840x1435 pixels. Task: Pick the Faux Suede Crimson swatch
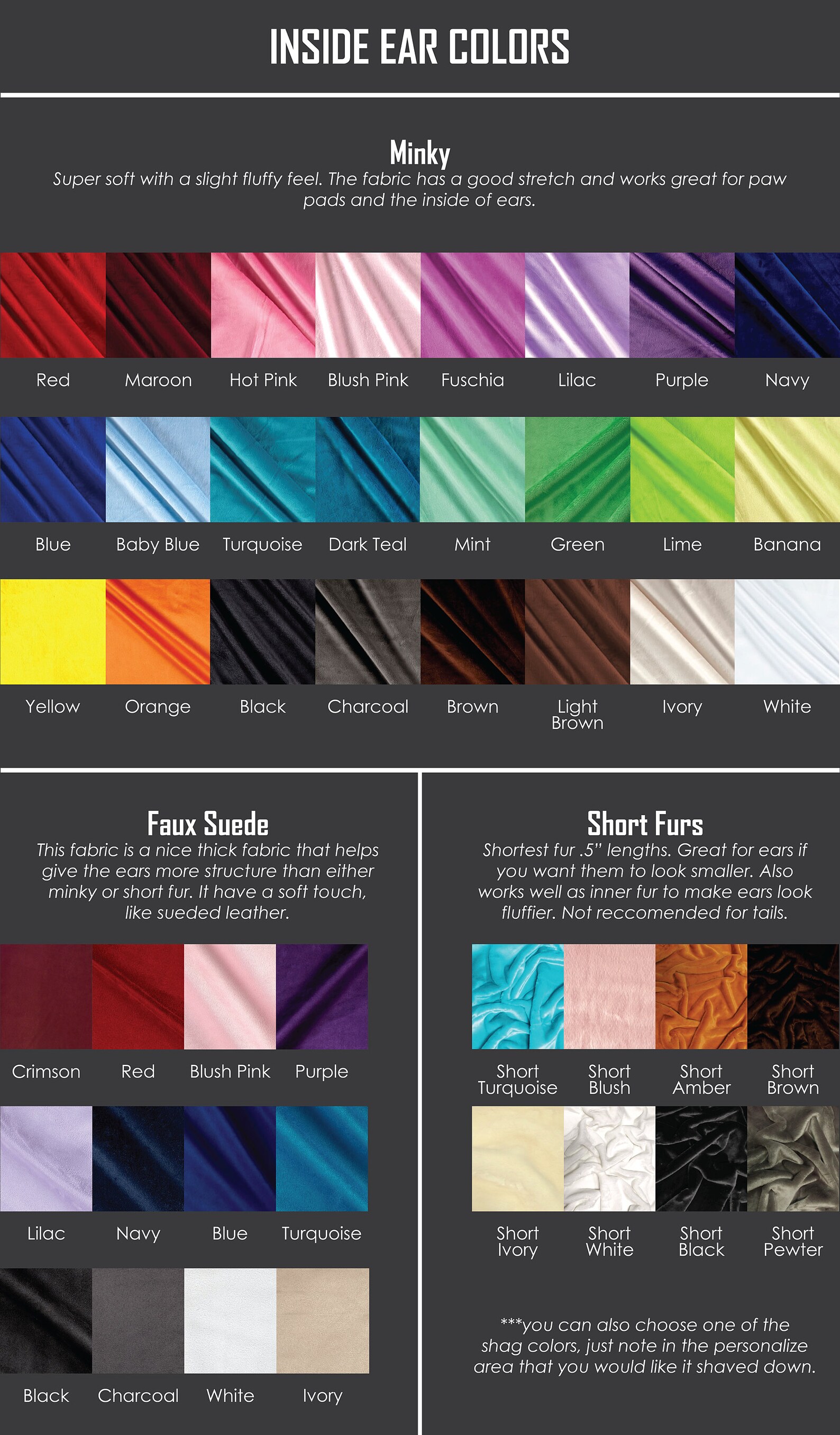(46, 997)
